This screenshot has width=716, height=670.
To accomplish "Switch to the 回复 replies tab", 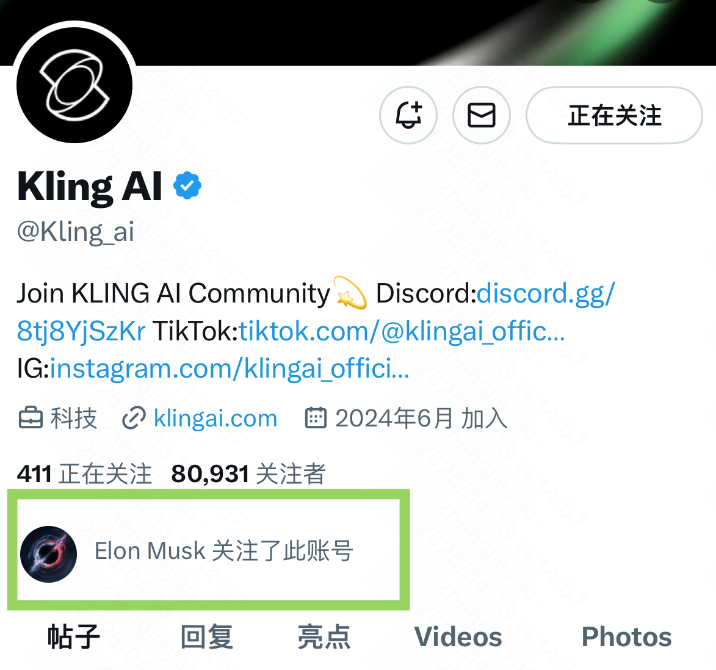I will [x=207, y=637].
